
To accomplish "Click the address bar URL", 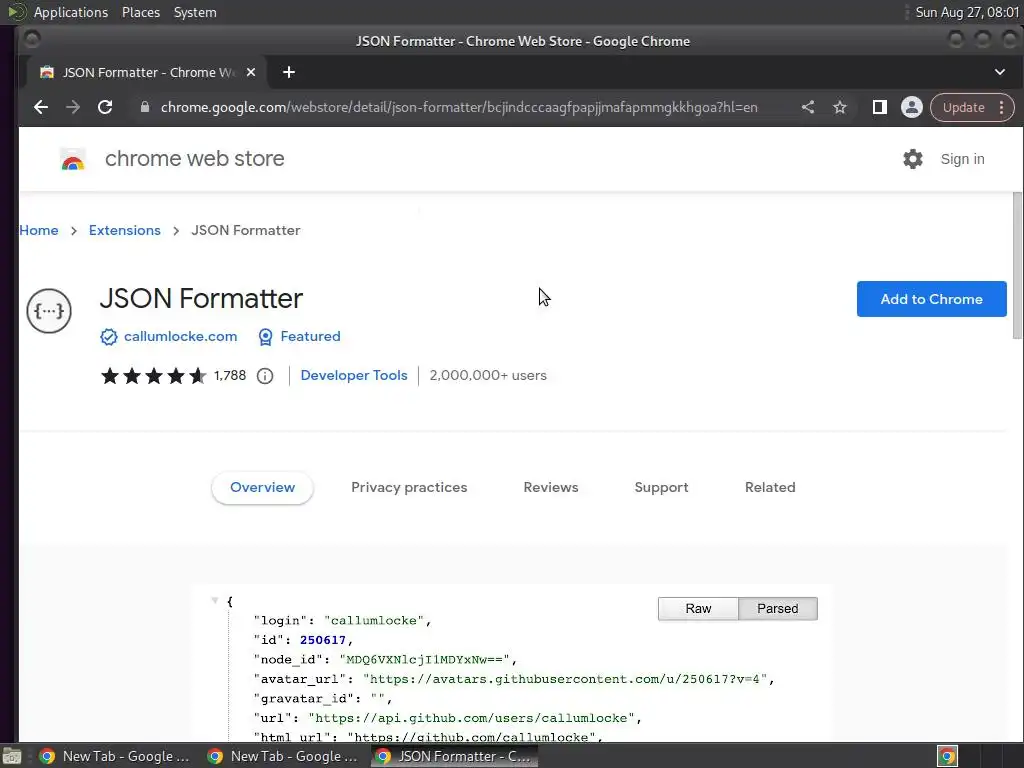I will 459,107.
